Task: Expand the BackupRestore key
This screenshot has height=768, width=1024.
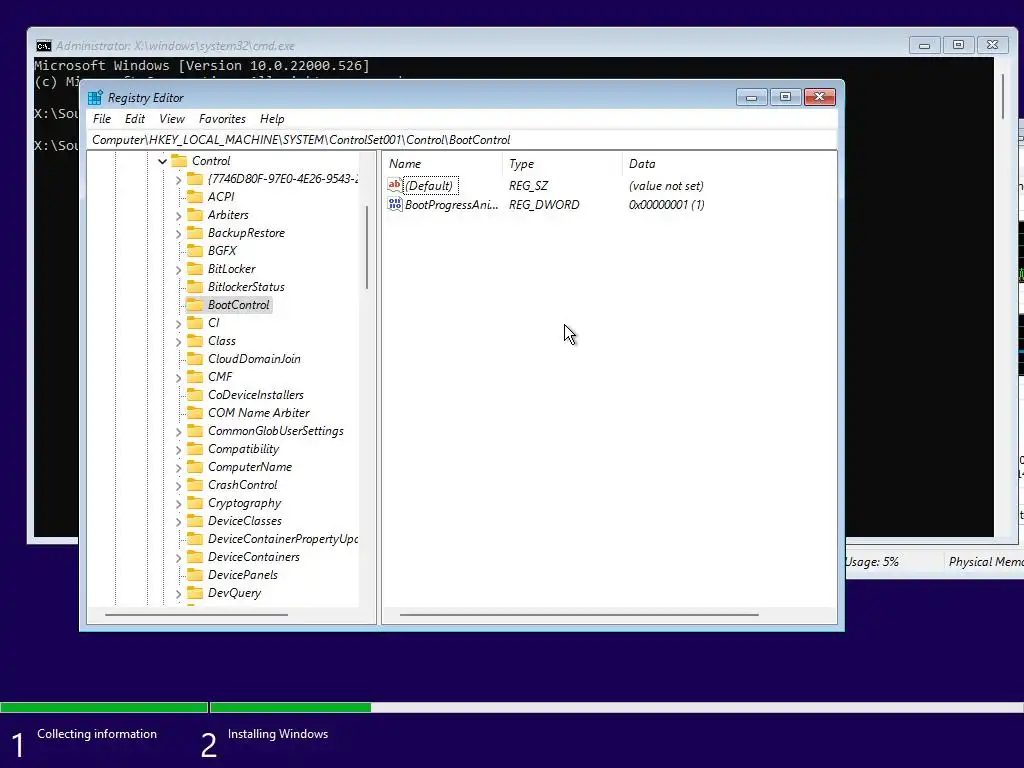Action: [178, 233]
